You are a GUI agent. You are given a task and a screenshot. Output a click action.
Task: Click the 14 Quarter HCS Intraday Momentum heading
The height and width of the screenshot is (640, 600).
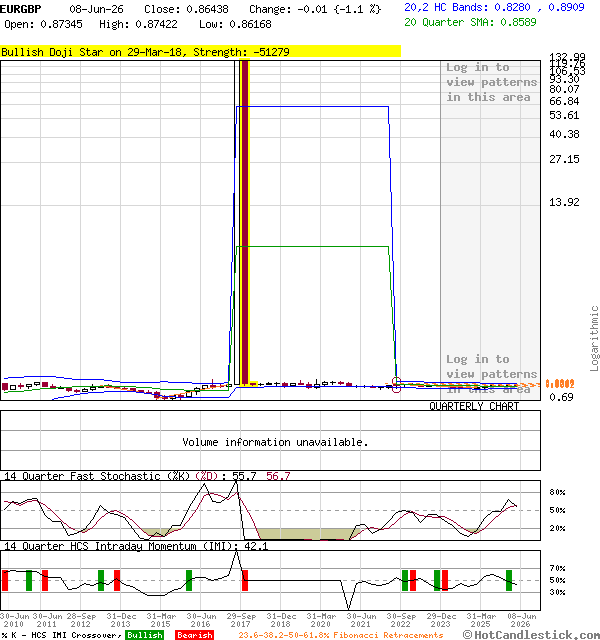[122, 546]
